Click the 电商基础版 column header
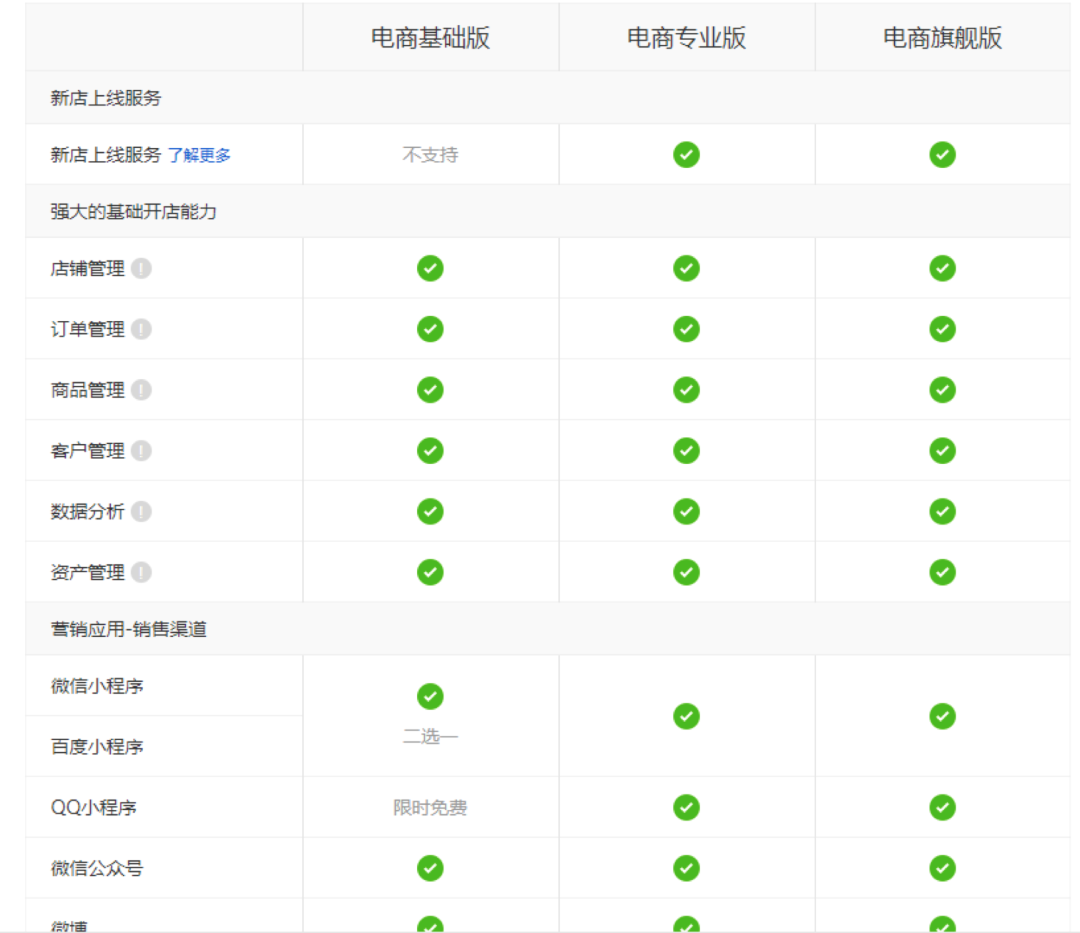This screenshot has height=933, width=1080. click(x=430, y=38)
